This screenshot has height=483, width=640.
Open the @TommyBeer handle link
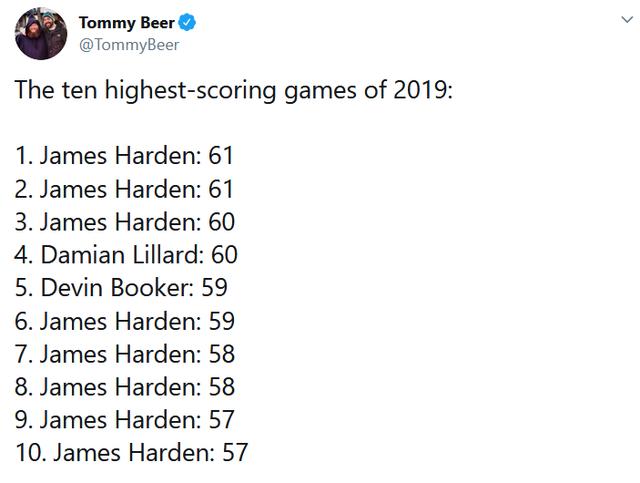(x=129, y=45)
